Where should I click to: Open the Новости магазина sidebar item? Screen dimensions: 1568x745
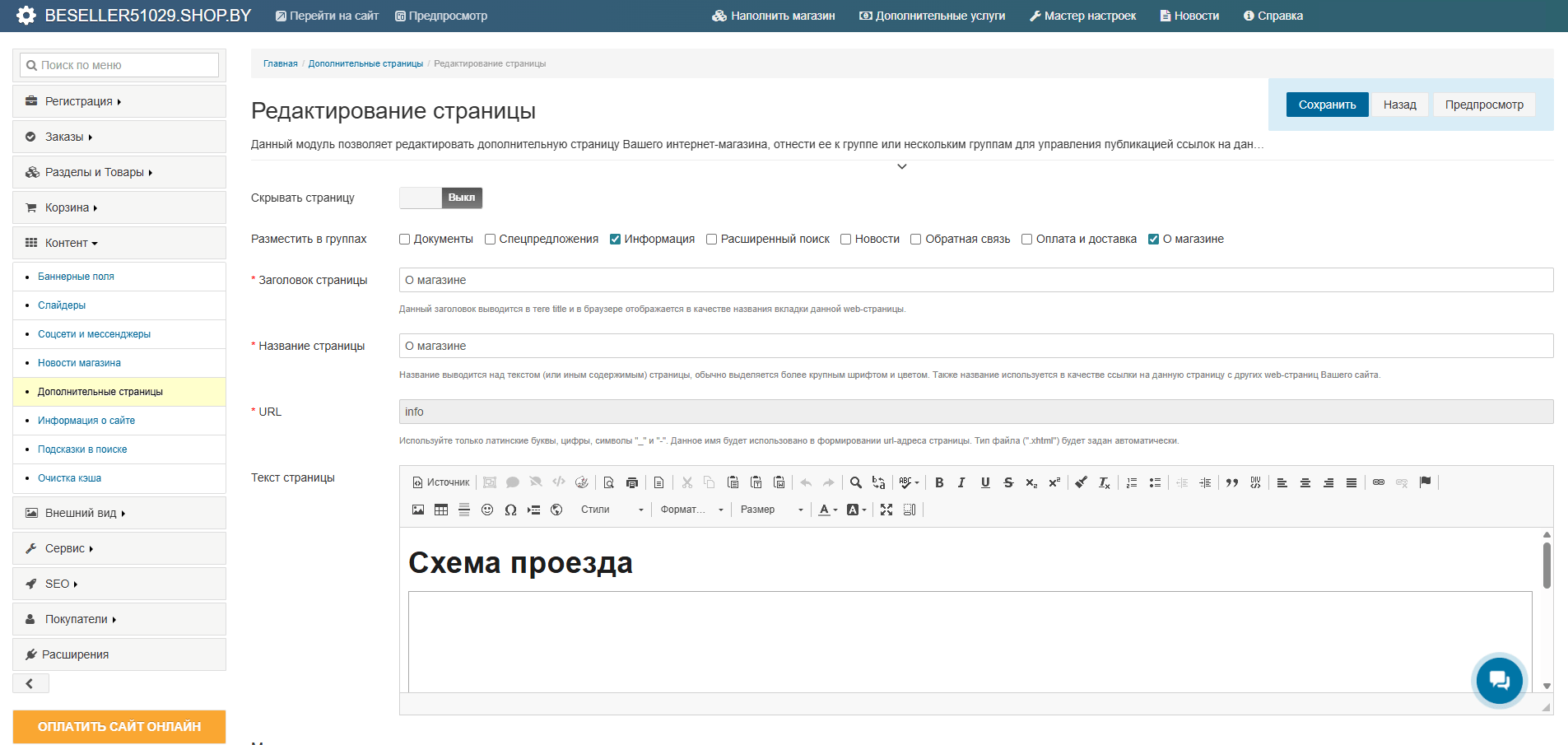[x=79, y=362]
